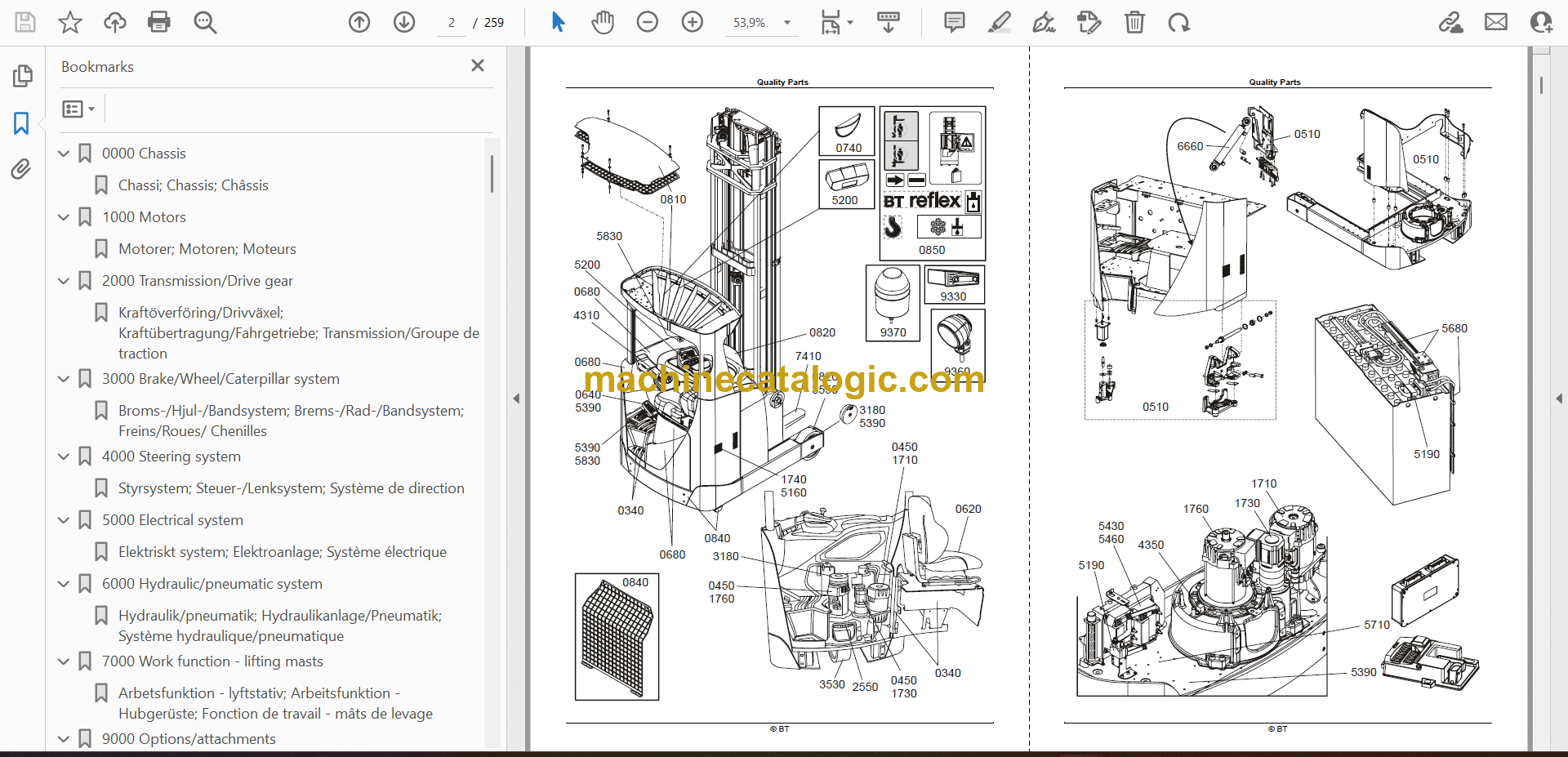Rotate the page view
Viewport: 1568px width, 757px height.
tap(1179, 22)
